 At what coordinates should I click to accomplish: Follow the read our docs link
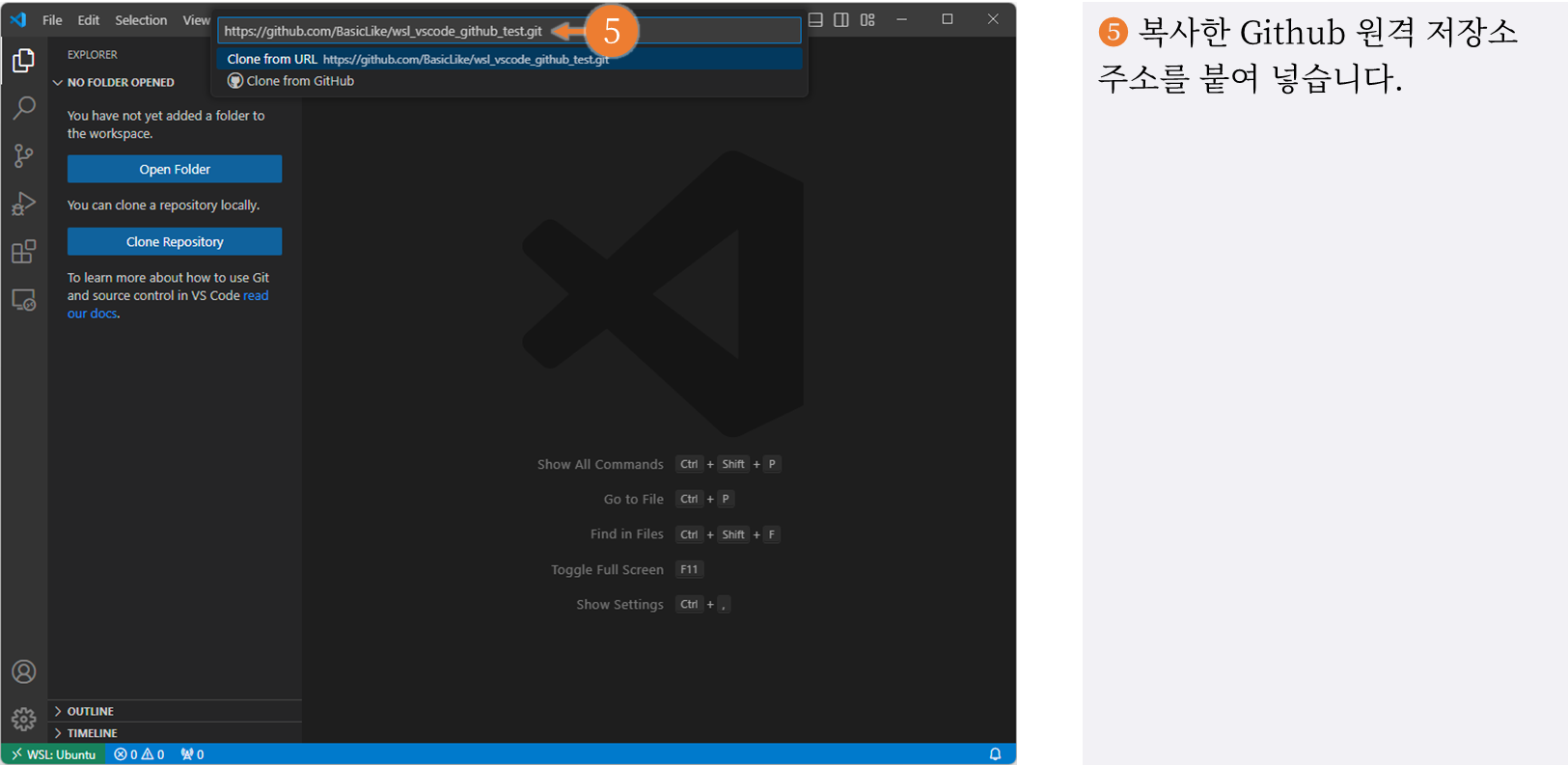pyautogui.click(x=168, y=305)
